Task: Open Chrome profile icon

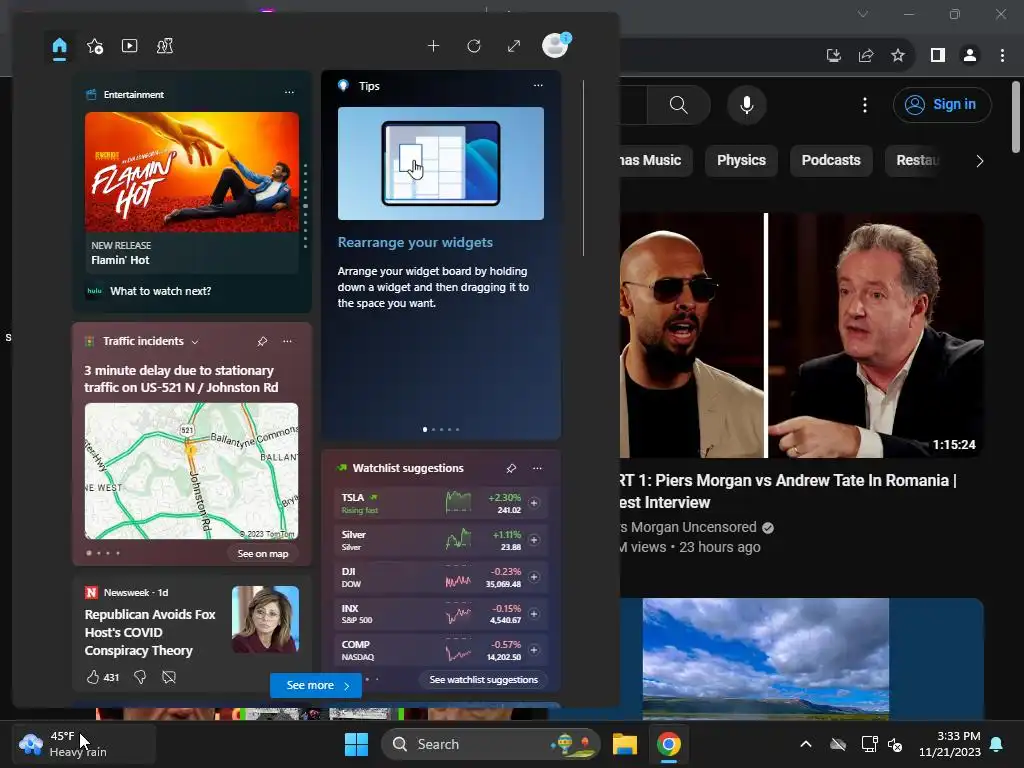Action: coord(970,56)
